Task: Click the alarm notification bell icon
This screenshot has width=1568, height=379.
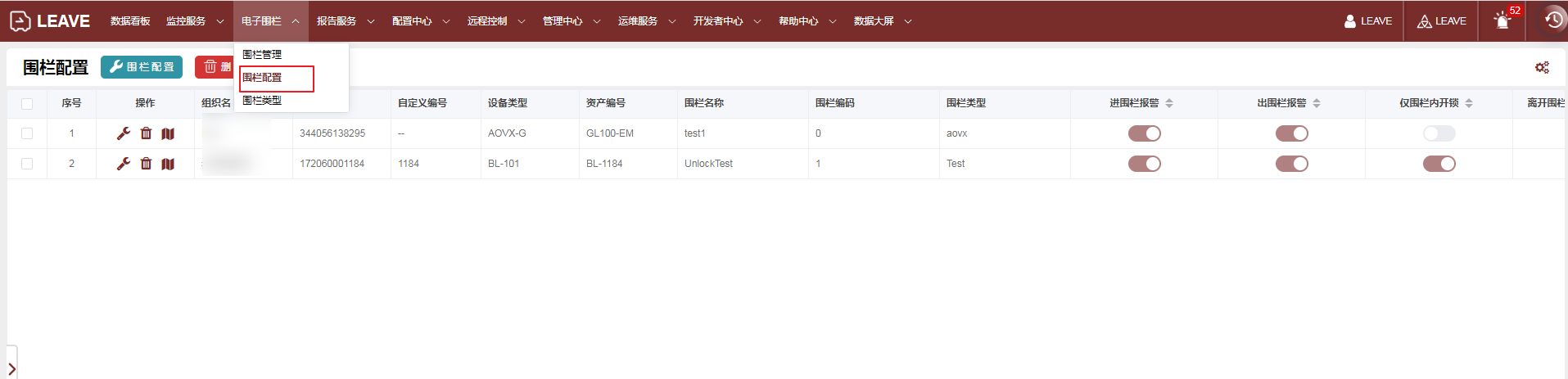Action: click(x=1502, y=21)
